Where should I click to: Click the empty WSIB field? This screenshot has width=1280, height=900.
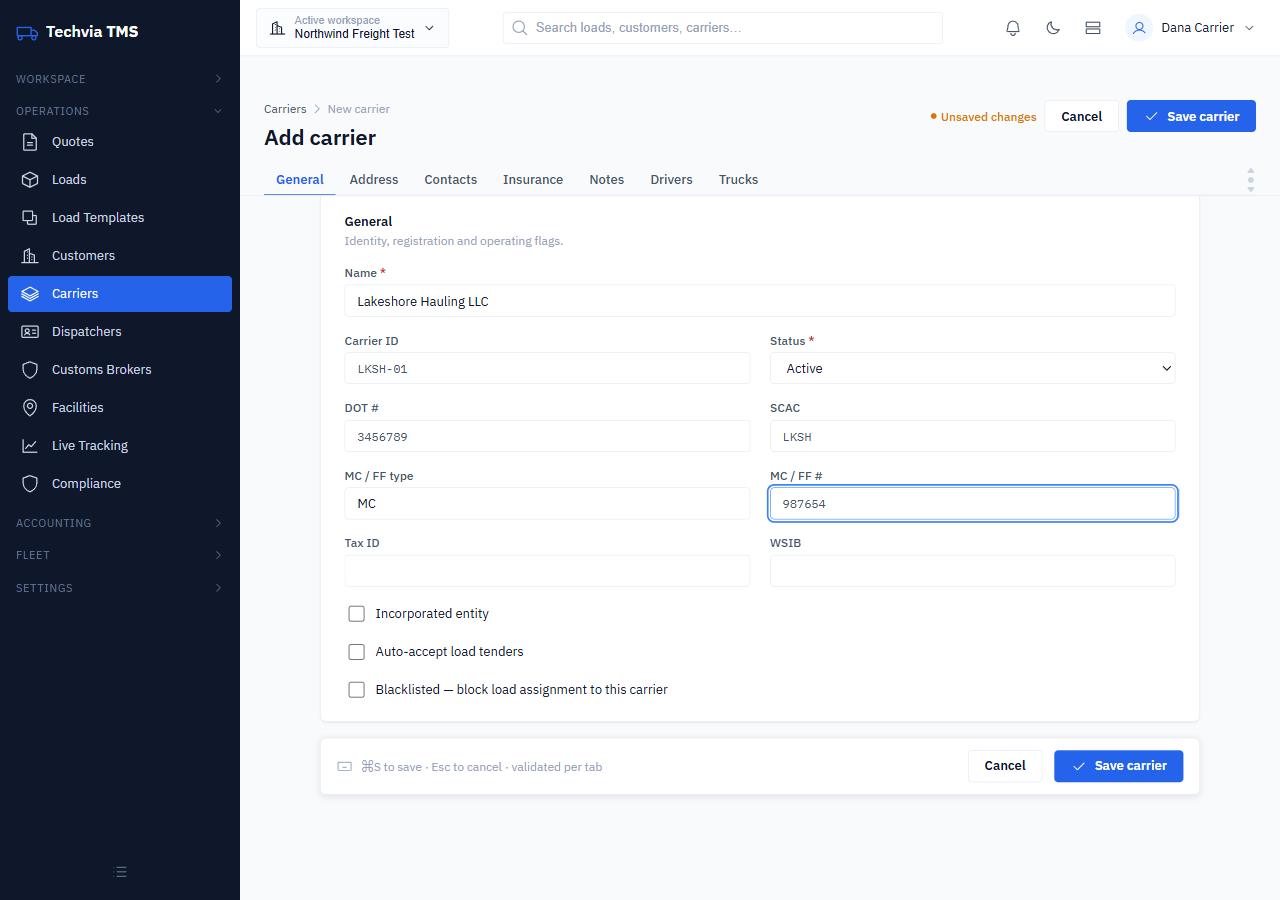(972, 571)
